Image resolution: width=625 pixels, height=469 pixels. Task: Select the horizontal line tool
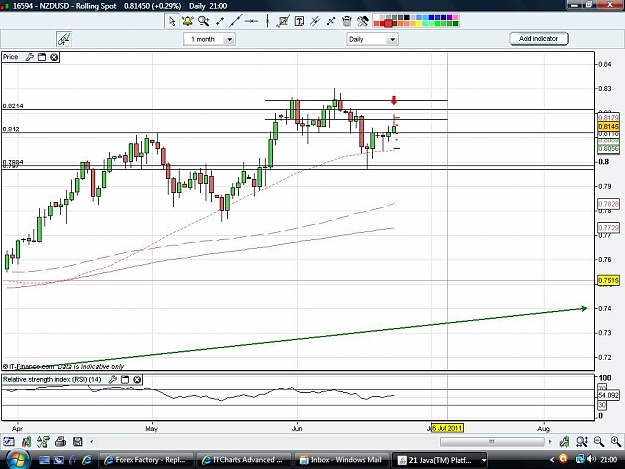252,21
